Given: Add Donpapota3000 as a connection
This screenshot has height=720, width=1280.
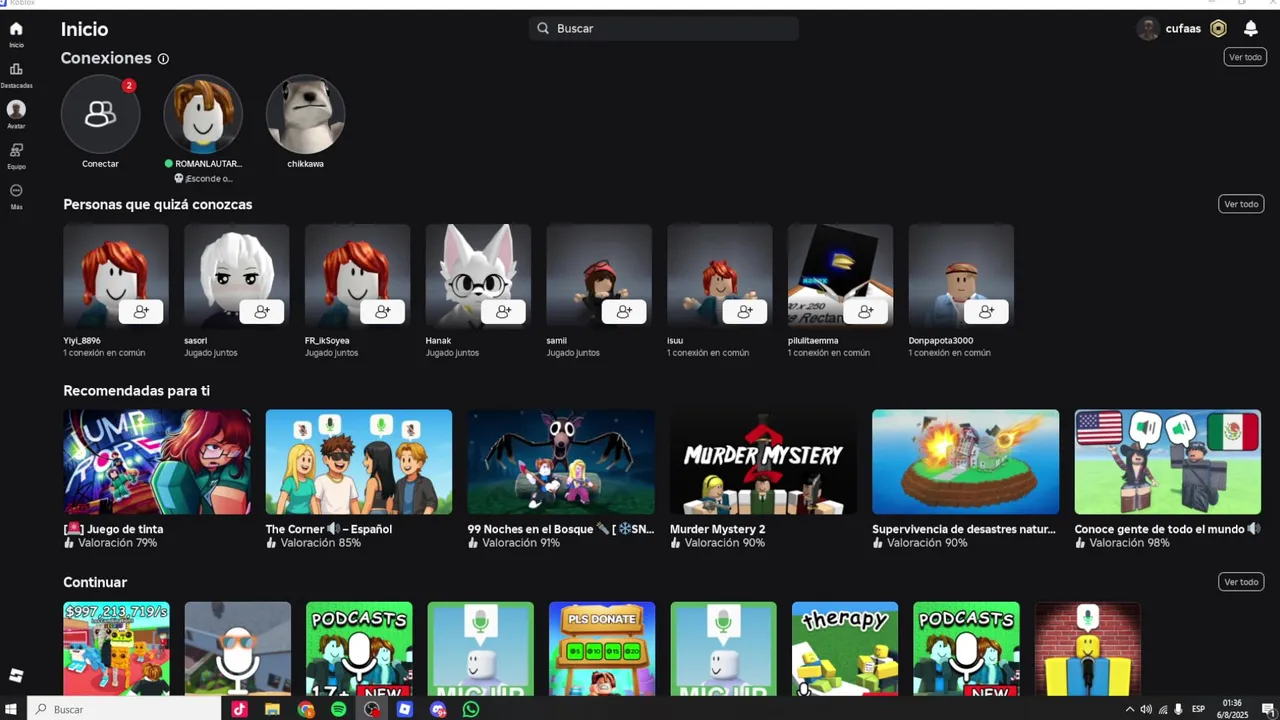Looking at the screenshot, I should (x=986, y=312).
